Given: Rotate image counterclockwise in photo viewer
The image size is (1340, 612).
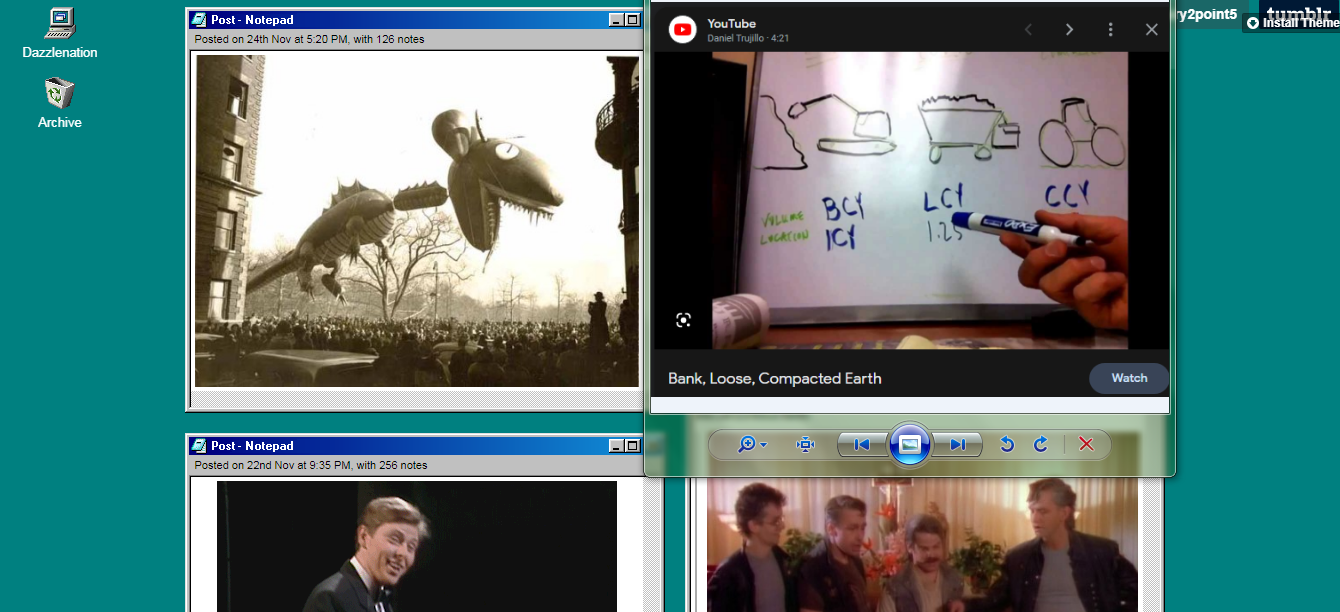Looking at the screenshot, I should tap(1007, 444).
